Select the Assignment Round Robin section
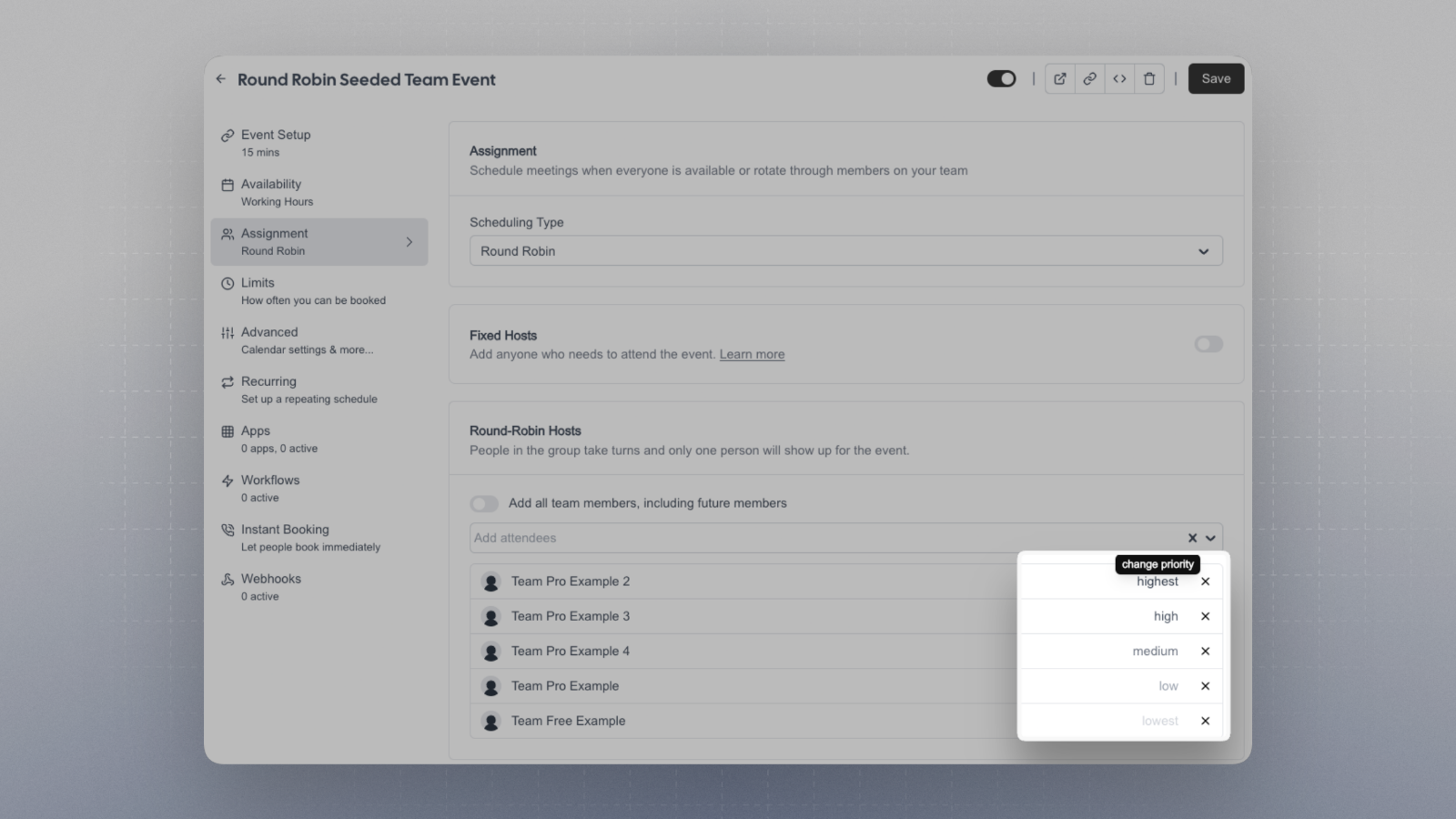This screenshot has height=819, width=1456. [x=318, y=241]
